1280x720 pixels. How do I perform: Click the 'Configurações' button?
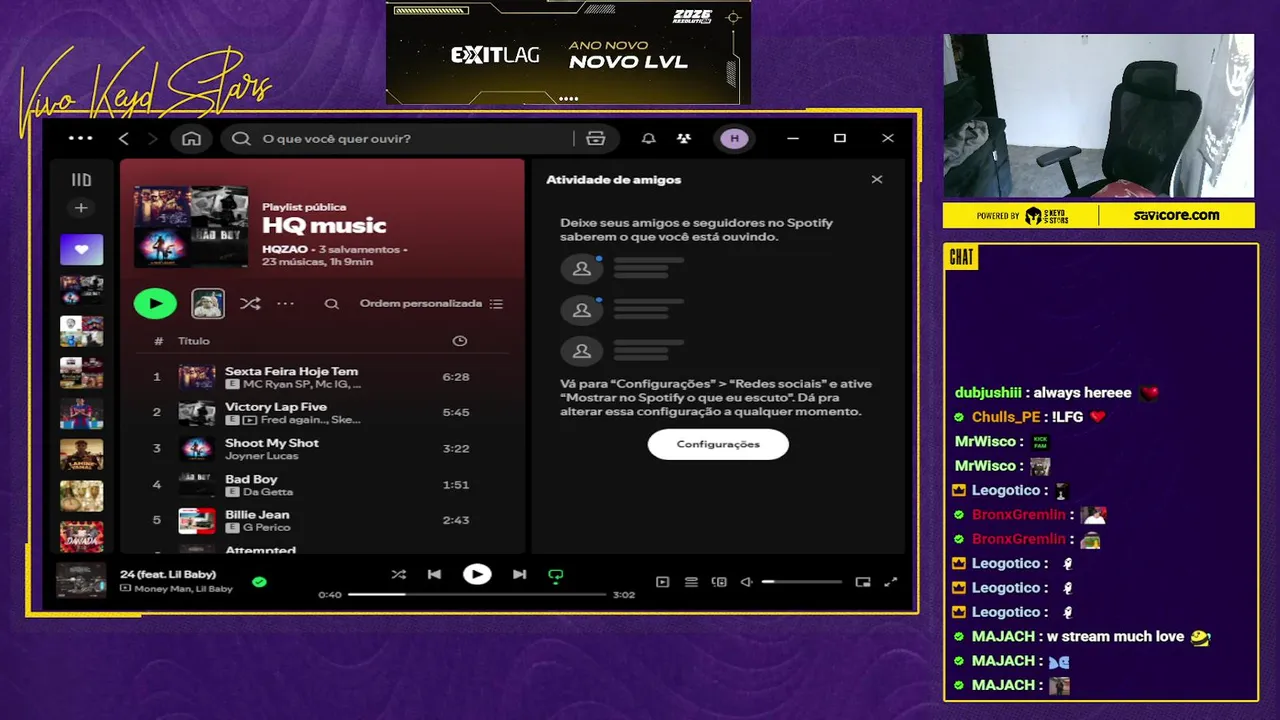(x=718, y=444)
